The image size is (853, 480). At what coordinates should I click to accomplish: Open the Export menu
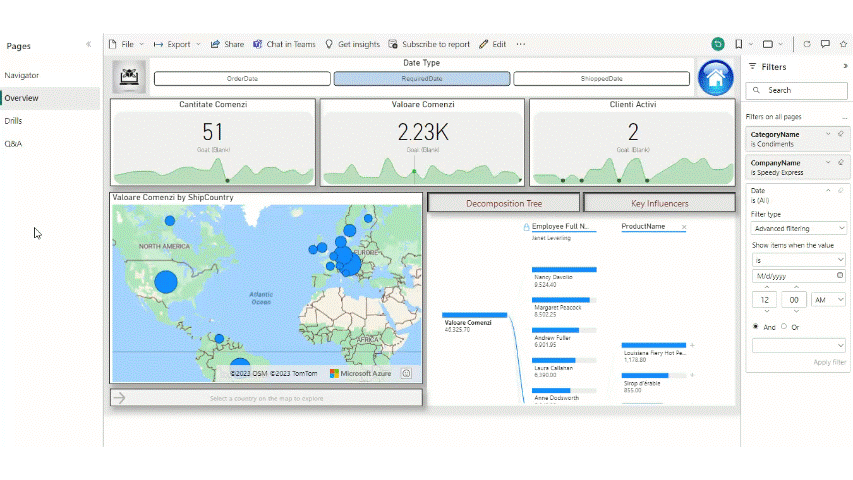coord(177,44)
